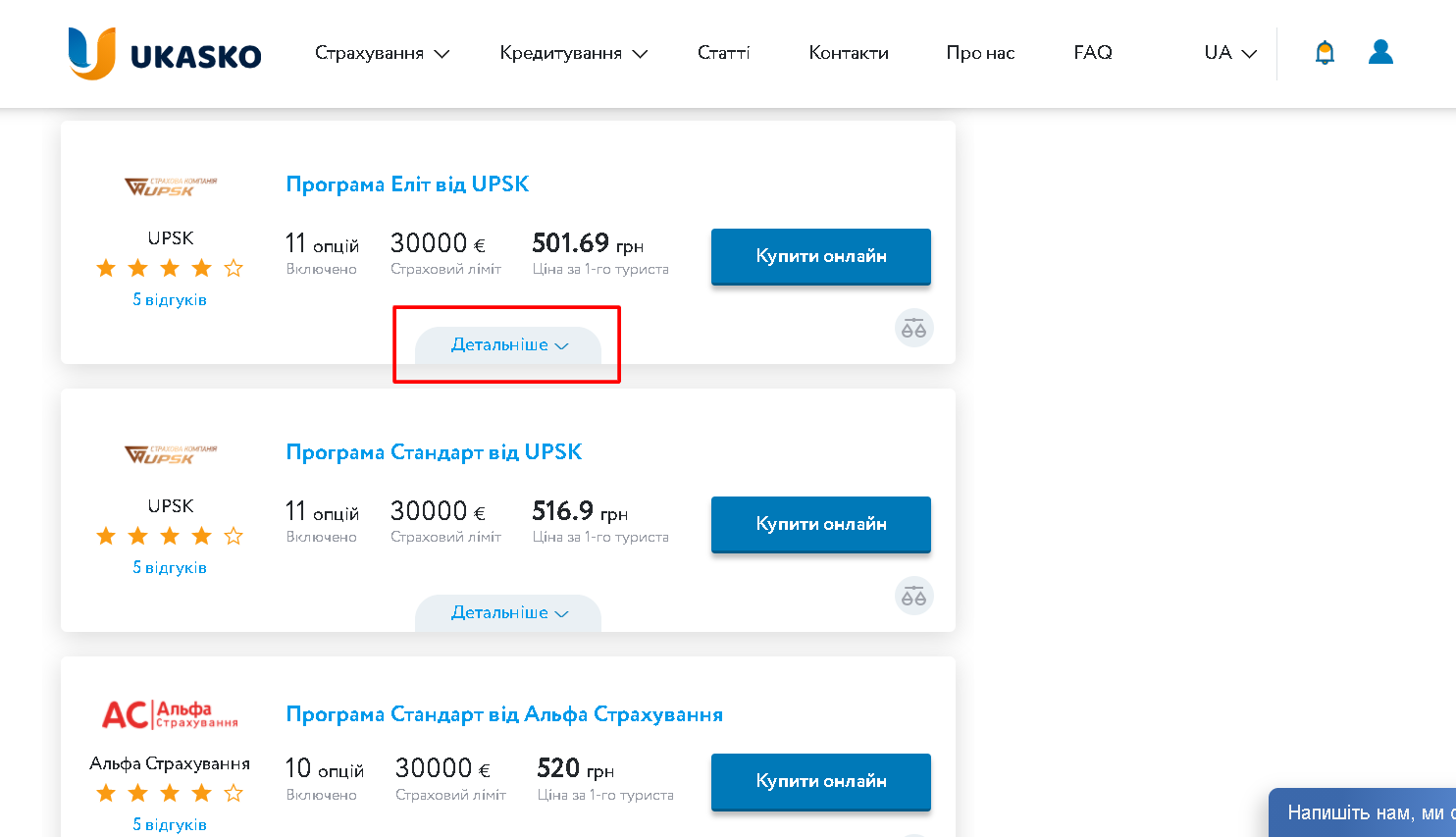Click compare scales icon for Стандарт UPSK
The width and height of the screenshot is (1456, 837).
pos(913,596)
